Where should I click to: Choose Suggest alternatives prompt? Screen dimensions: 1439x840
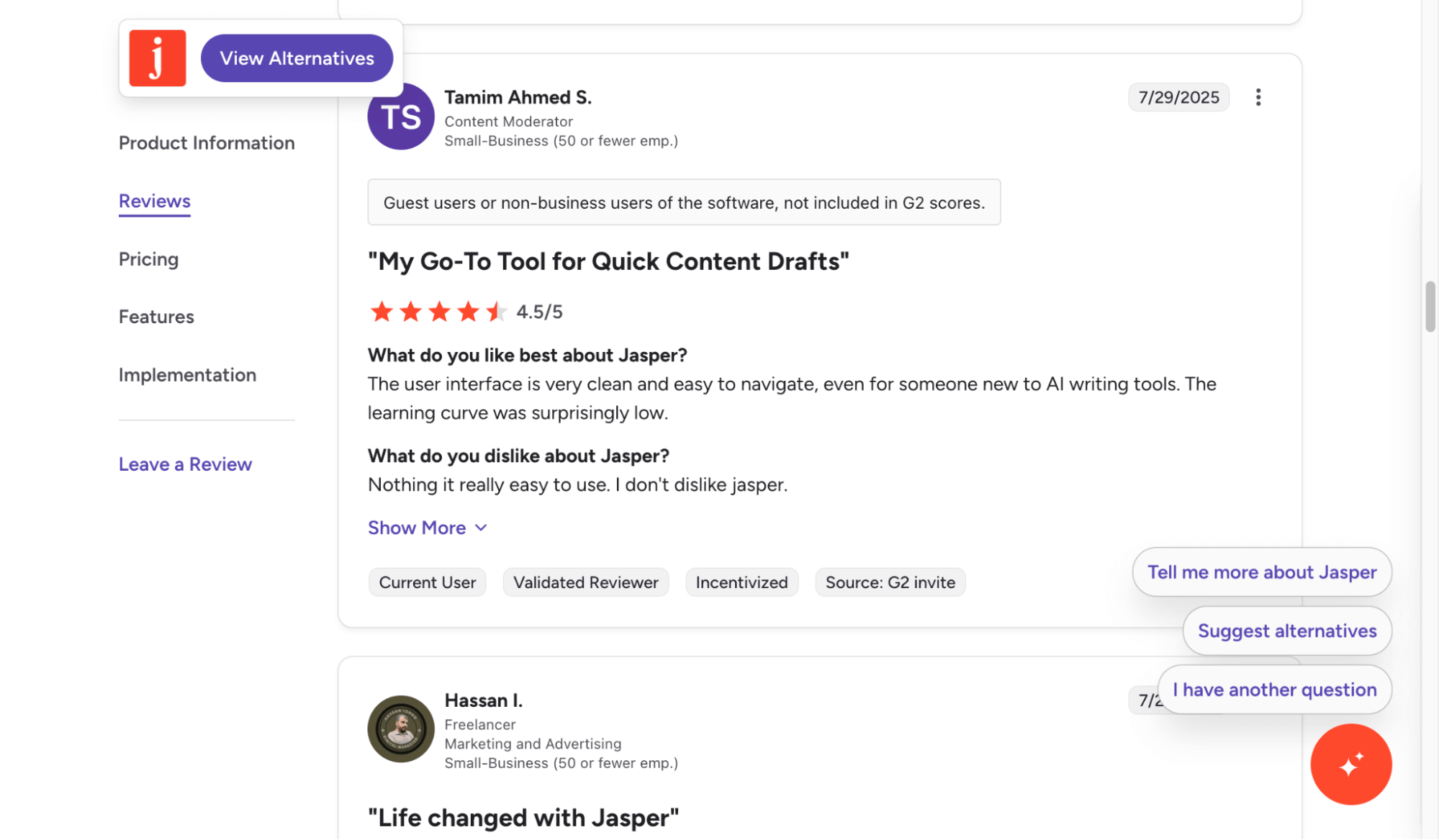click(1287, 631)
